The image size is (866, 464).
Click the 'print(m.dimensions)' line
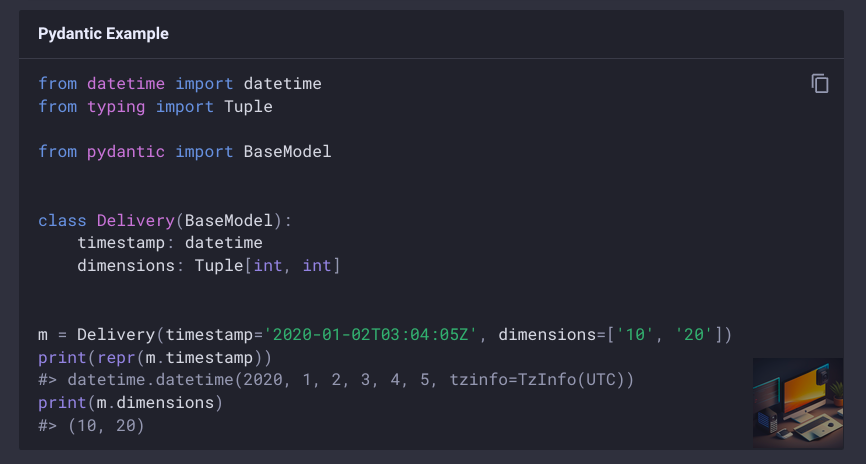(130, 403)
